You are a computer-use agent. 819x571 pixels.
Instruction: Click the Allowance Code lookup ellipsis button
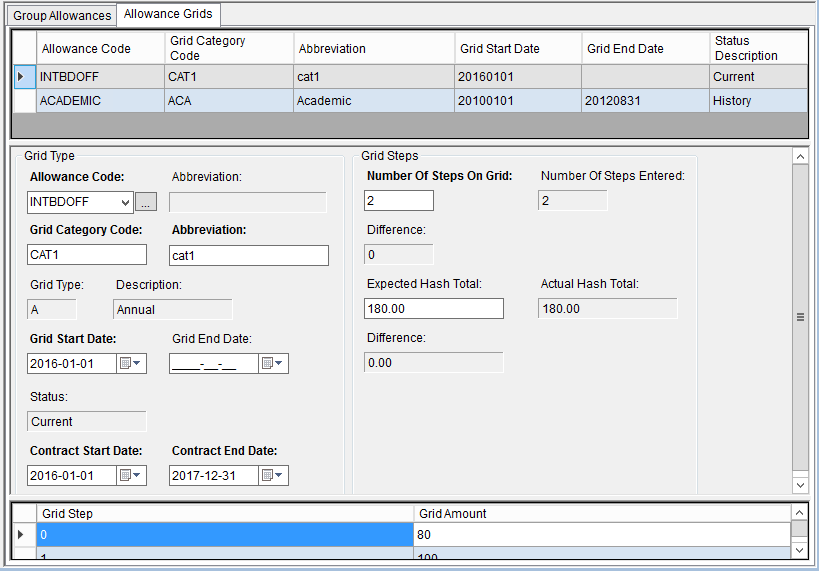(x=146, y=202)
